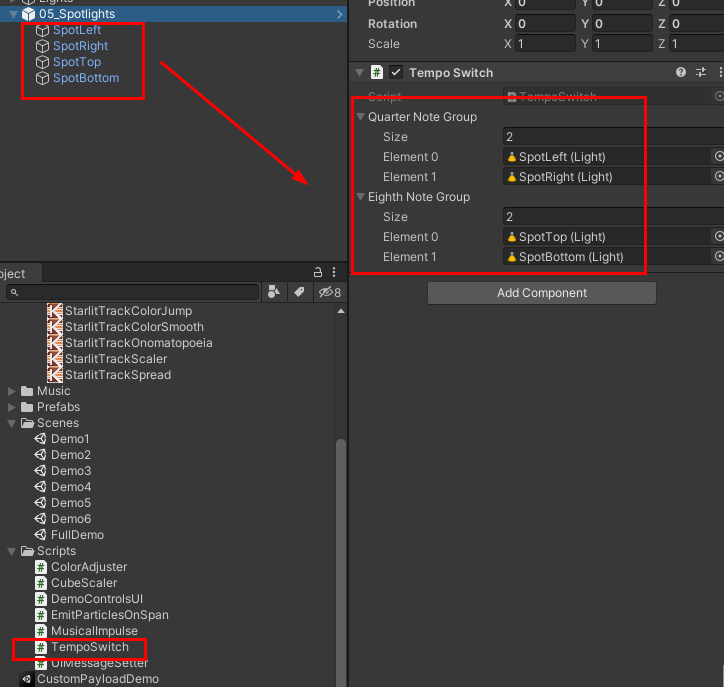Select Demo3 scene in Project
This screenshot has width=724, height=687.
71,471
